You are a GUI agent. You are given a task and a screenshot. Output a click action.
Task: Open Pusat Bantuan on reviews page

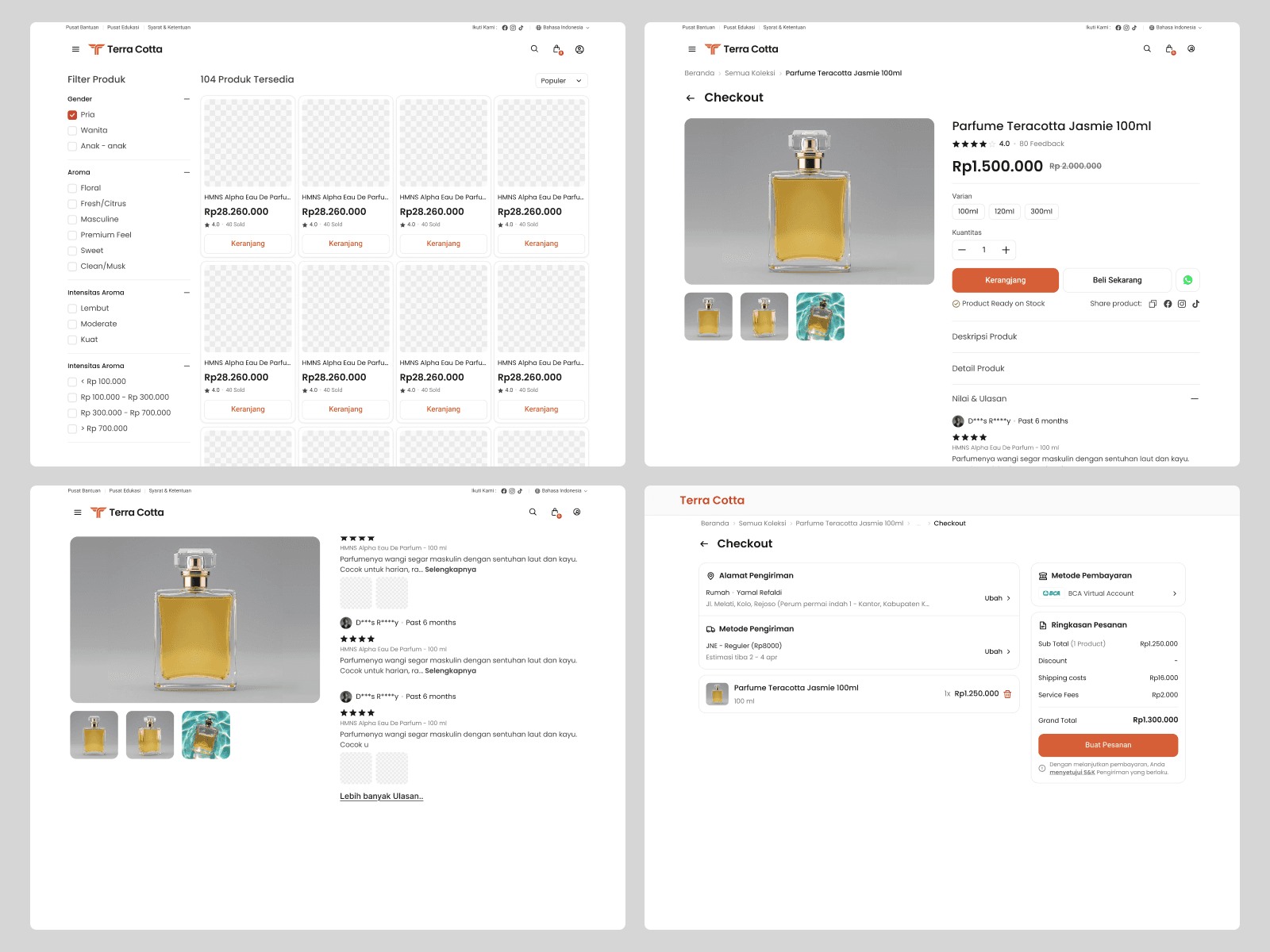point(84,491)
